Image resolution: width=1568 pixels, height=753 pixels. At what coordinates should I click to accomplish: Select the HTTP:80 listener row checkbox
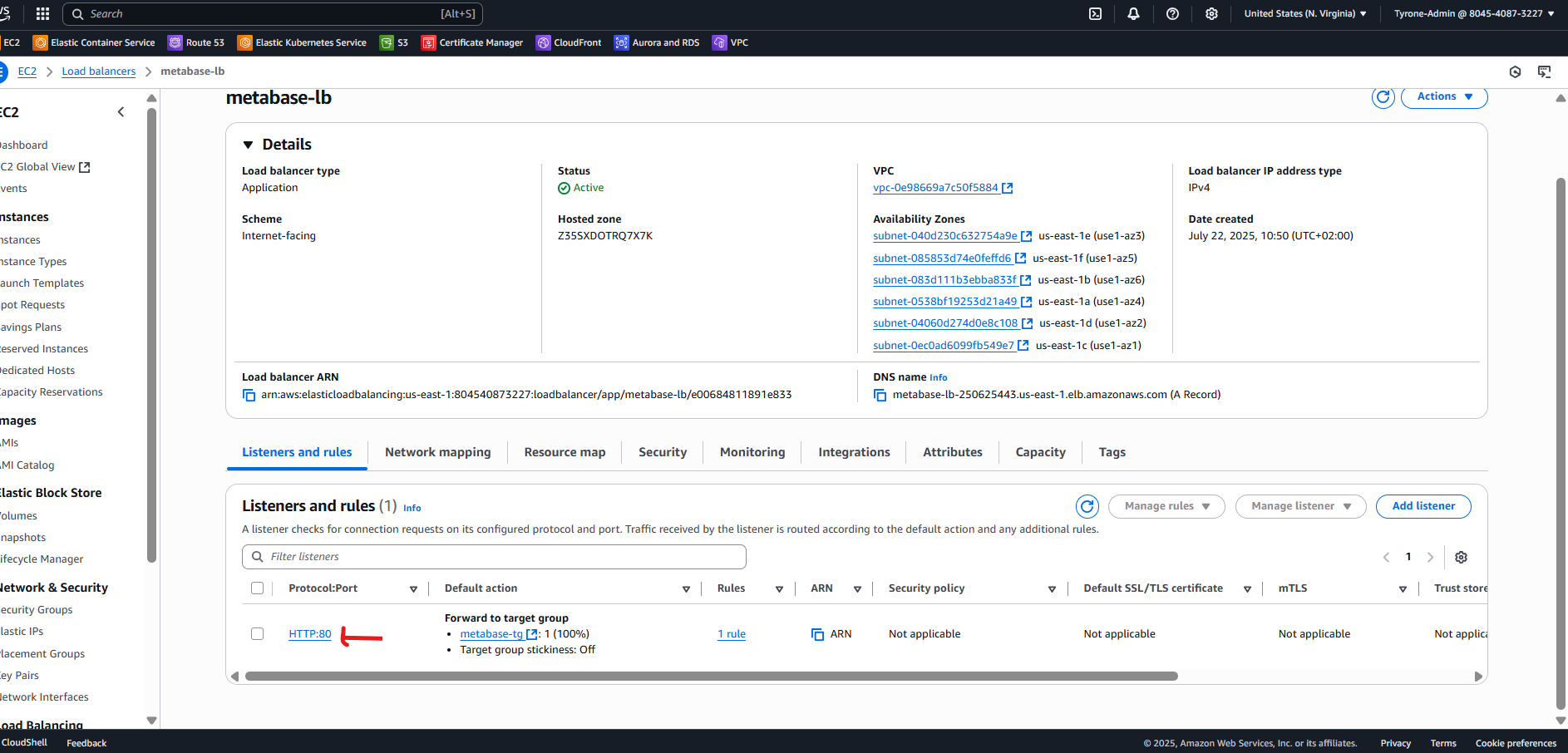tap(258, 633)
